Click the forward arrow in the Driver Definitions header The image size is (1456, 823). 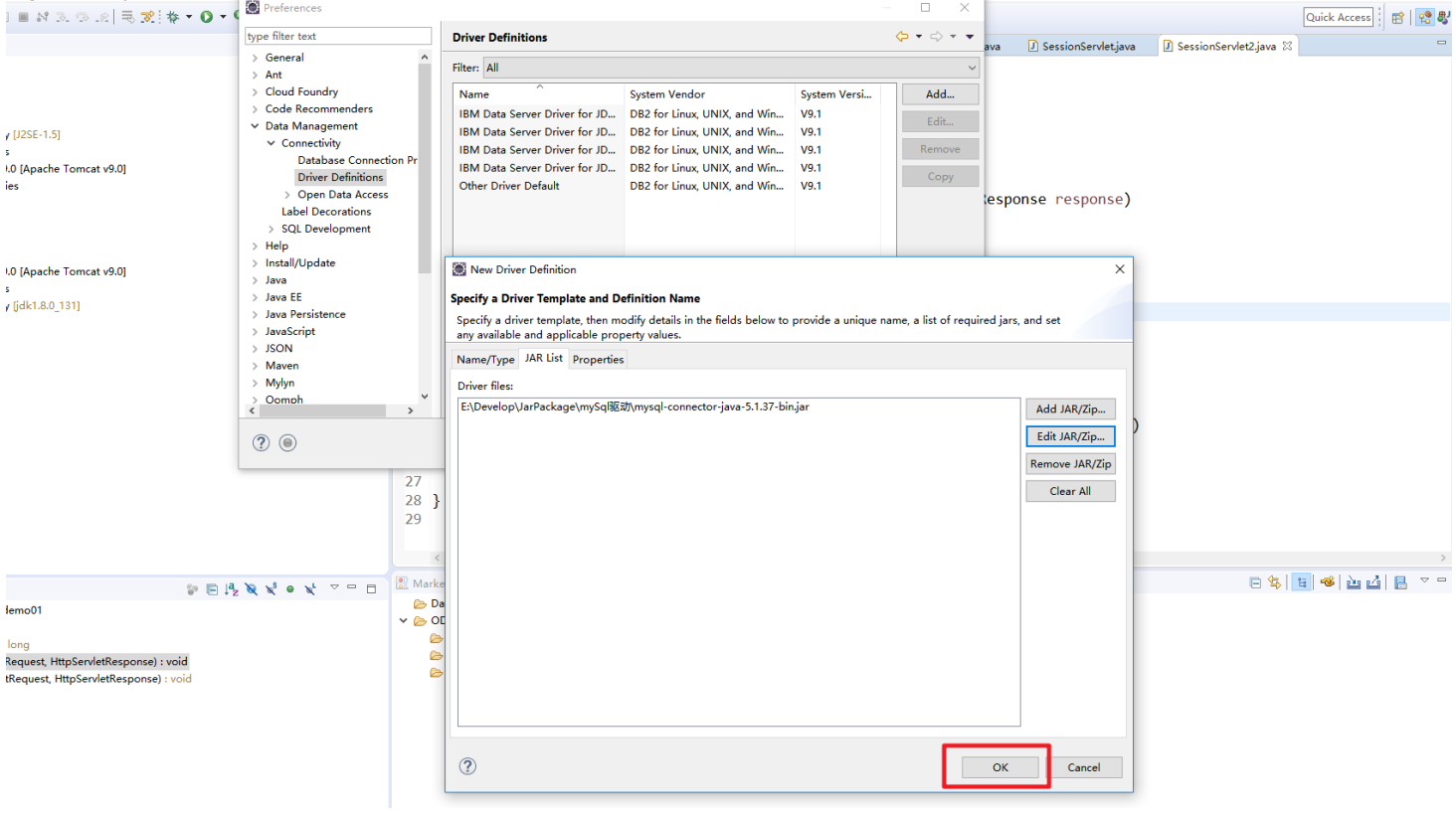click(936, 37)
